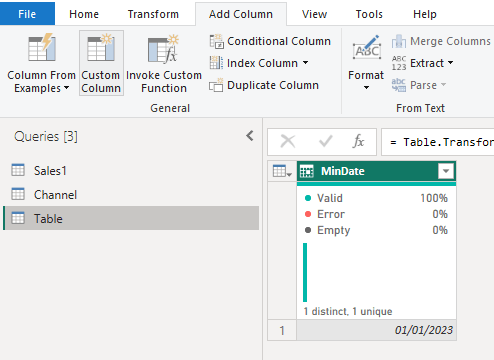Click the Index Column icon

click(216, 63)
